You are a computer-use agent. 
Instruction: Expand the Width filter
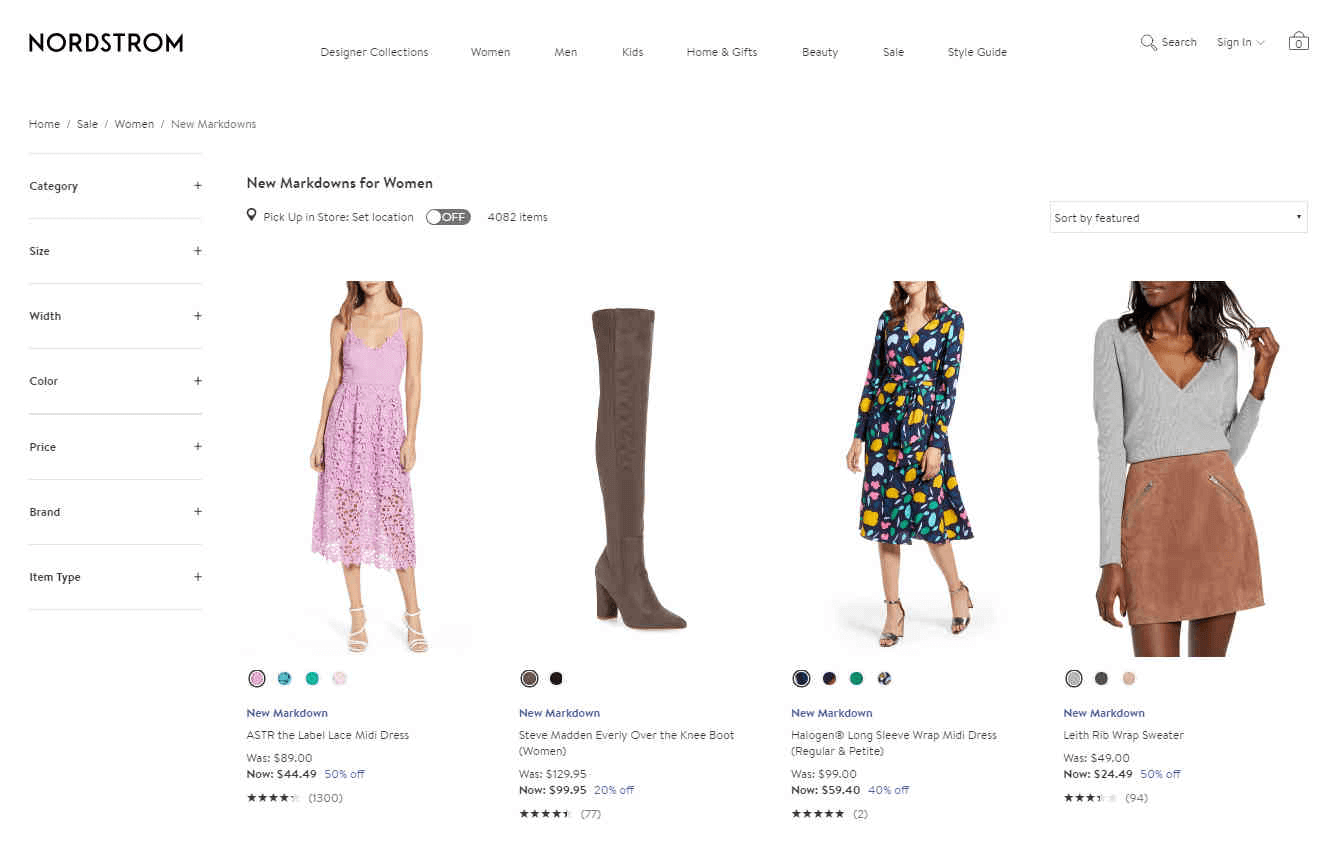115,316
